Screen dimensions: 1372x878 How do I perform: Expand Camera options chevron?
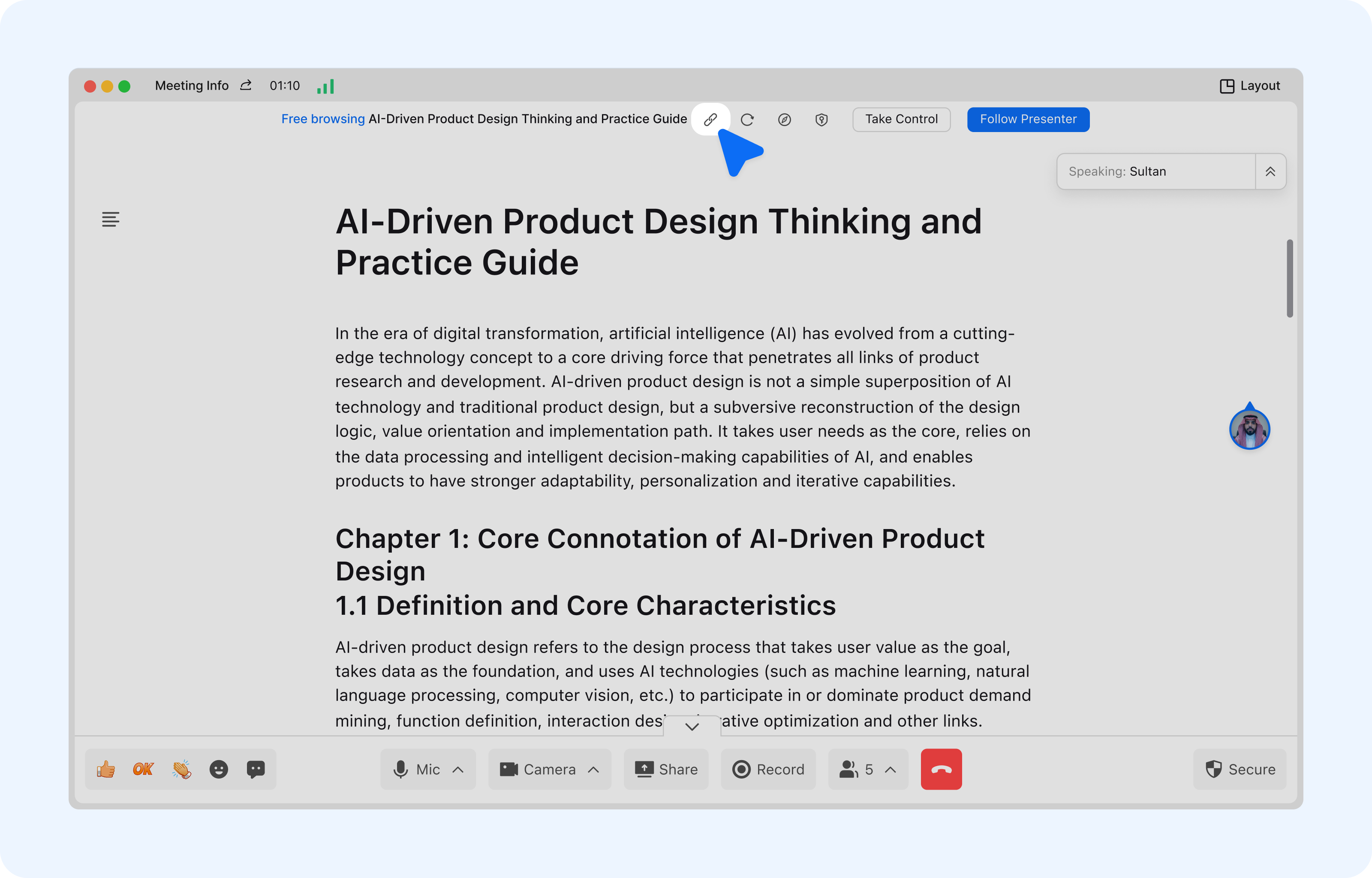click(x=593, y=769)
